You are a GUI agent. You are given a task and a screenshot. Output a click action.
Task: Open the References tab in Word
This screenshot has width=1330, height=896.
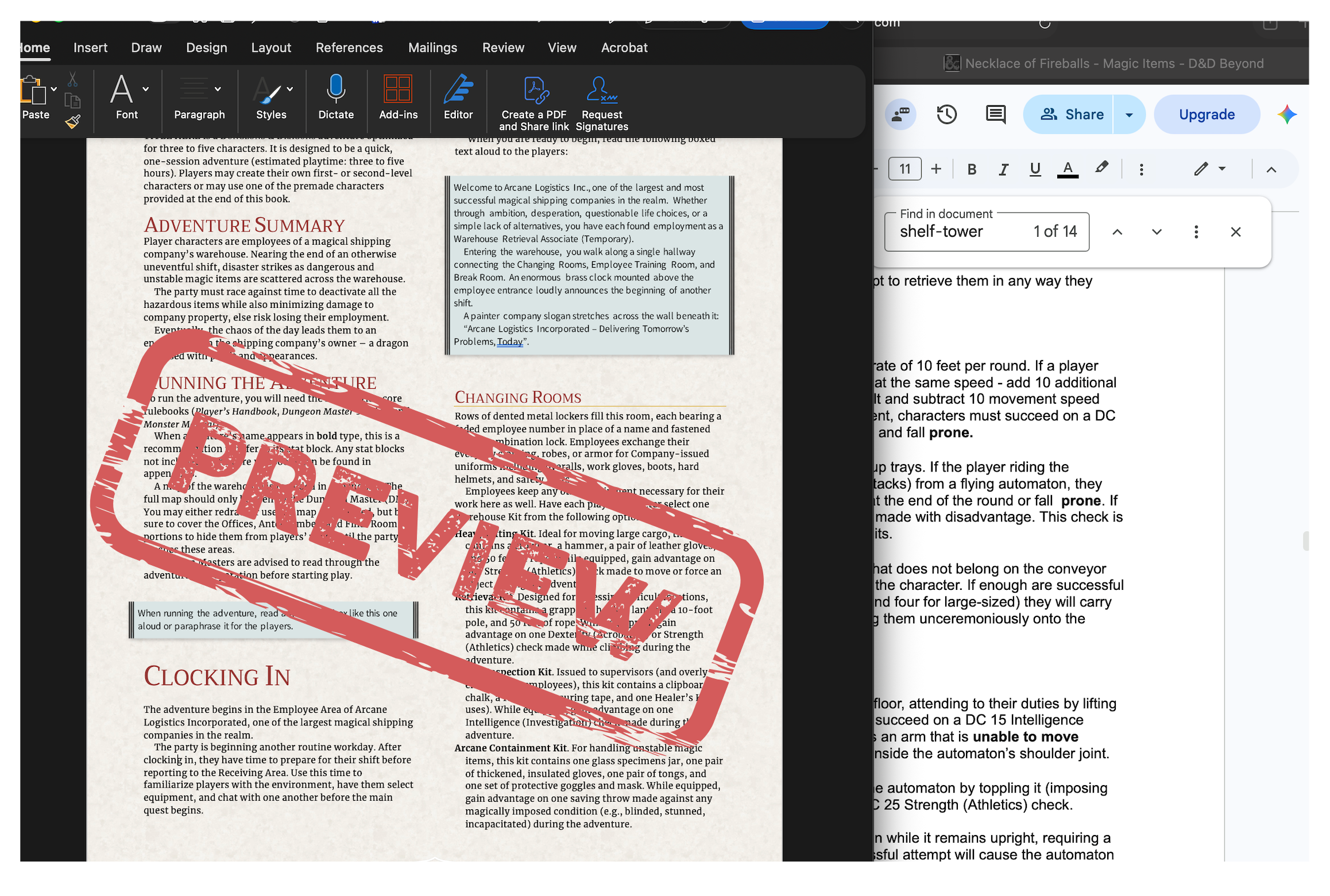pos(349,48)
